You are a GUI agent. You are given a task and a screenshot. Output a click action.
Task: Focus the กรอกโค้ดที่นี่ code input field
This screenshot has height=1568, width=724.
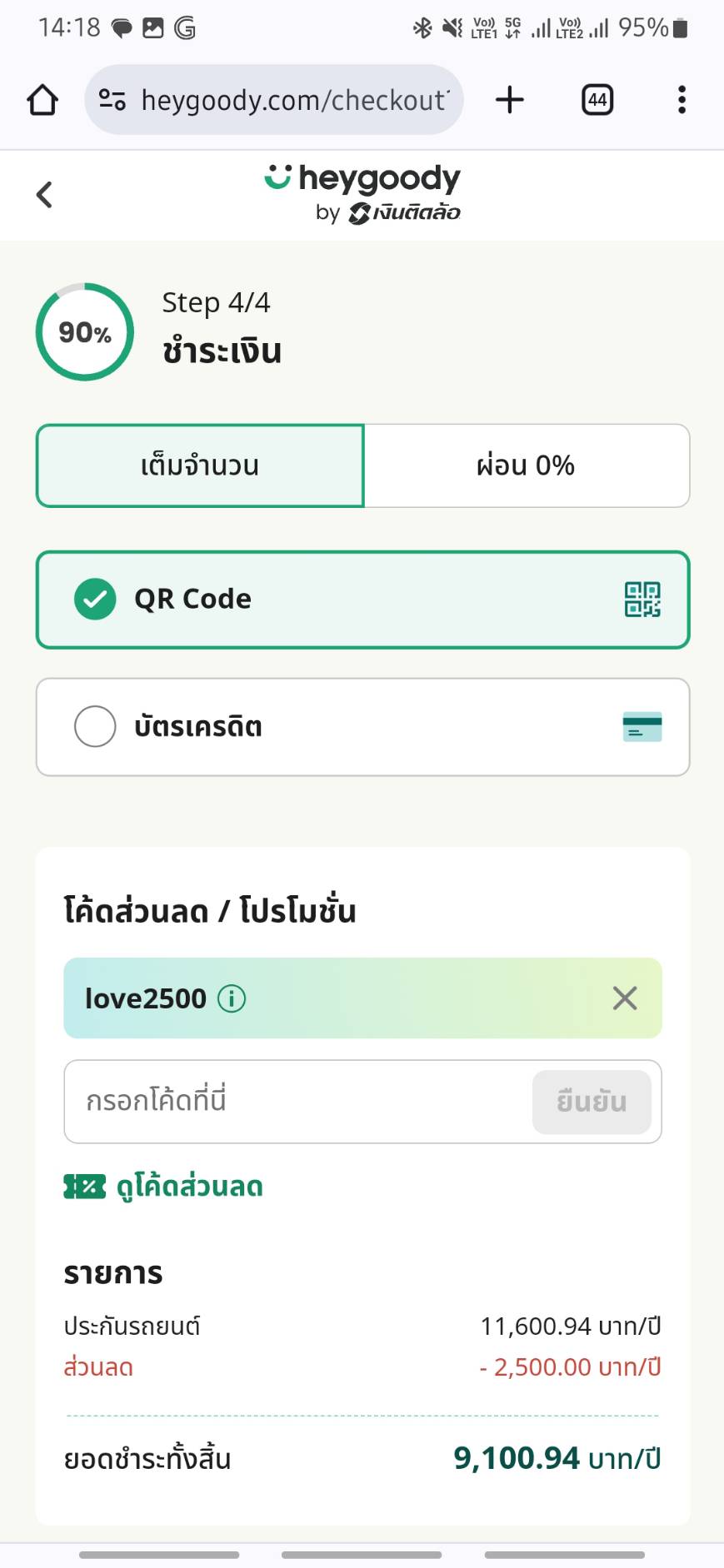pyautogui.click(x=296, y=1101)
